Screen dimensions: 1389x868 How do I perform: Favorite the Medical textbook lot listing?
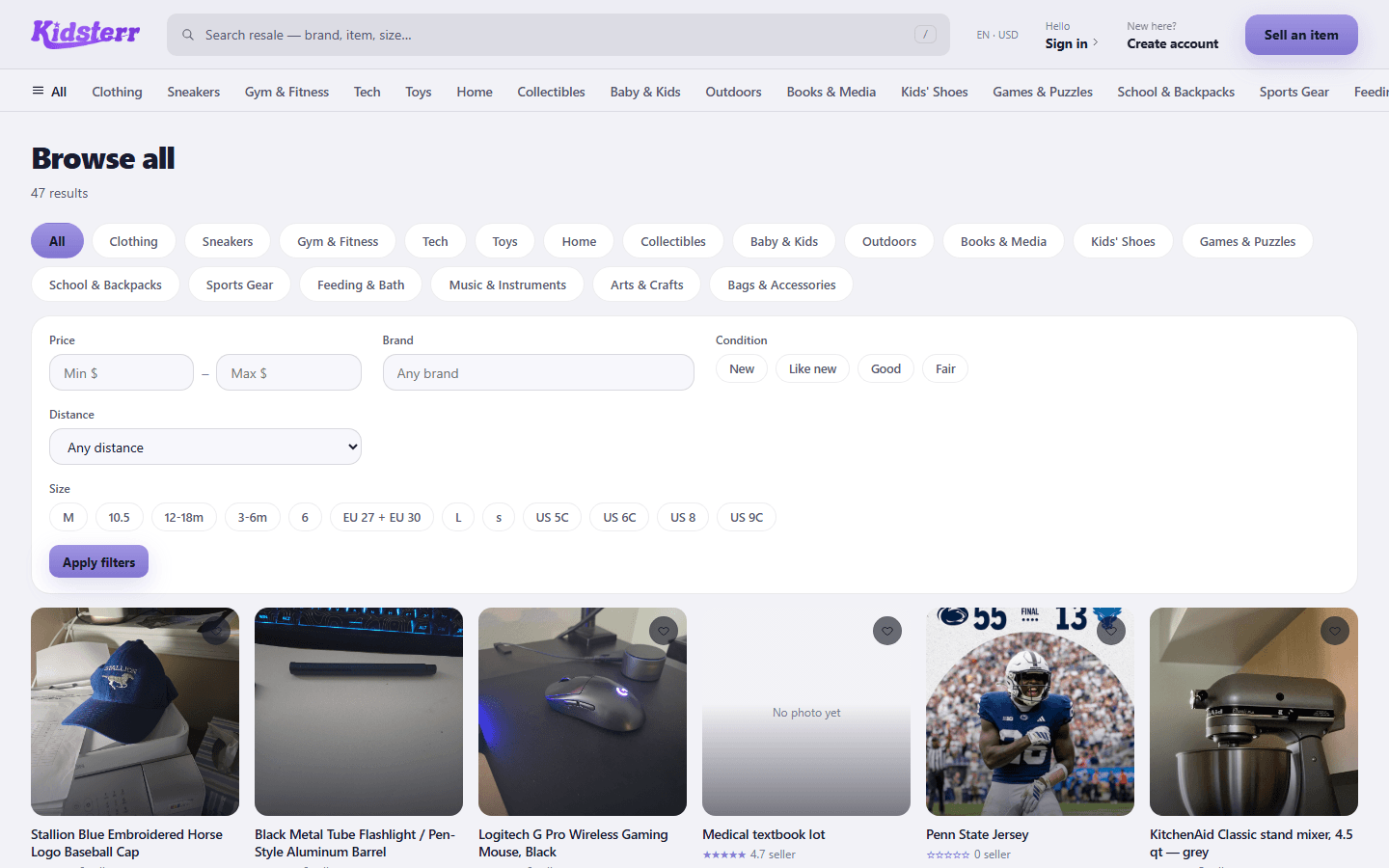(887, 631)
